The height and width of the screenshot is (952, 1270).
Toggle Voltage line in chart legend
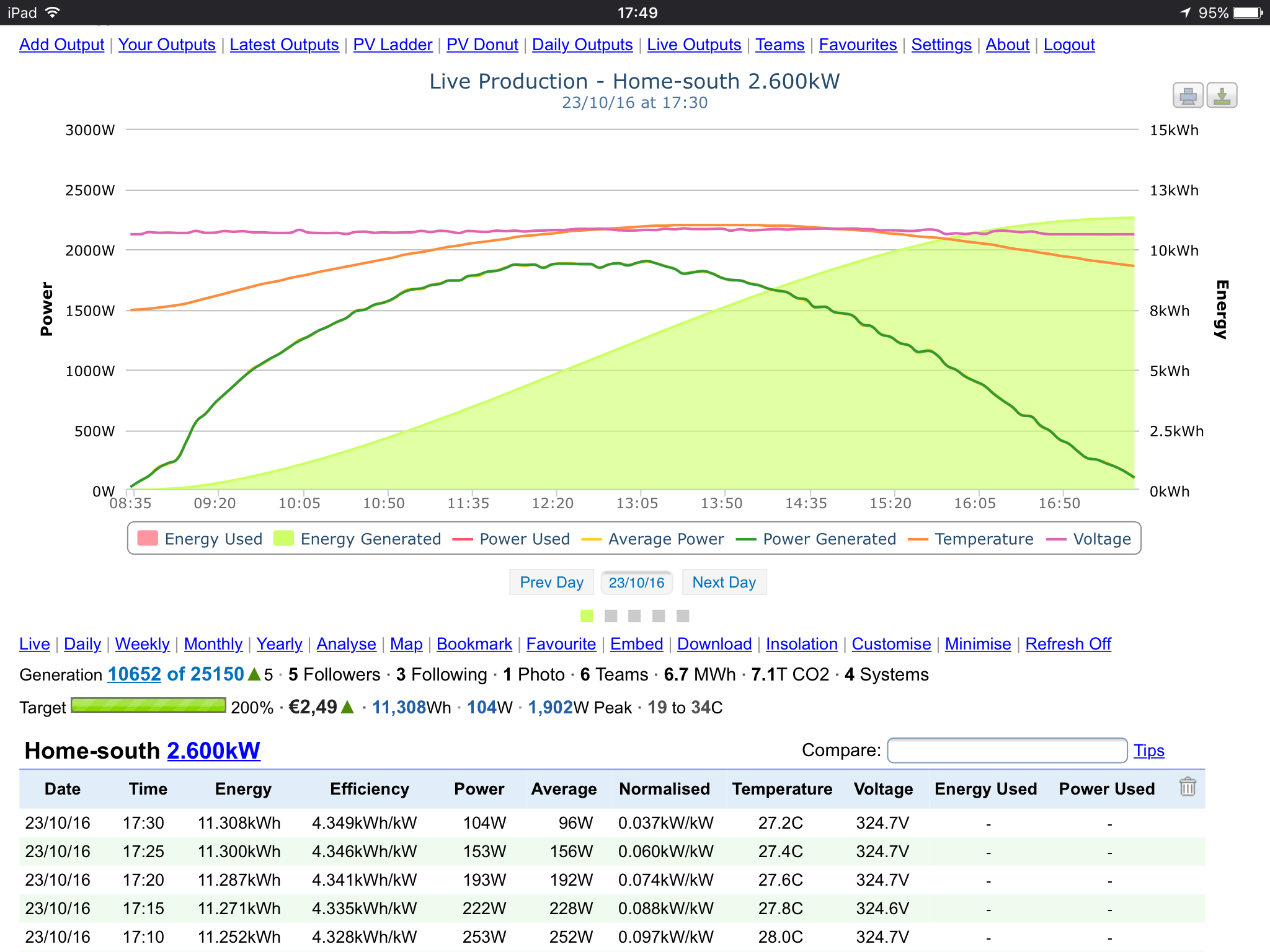tap(1088, 539)
